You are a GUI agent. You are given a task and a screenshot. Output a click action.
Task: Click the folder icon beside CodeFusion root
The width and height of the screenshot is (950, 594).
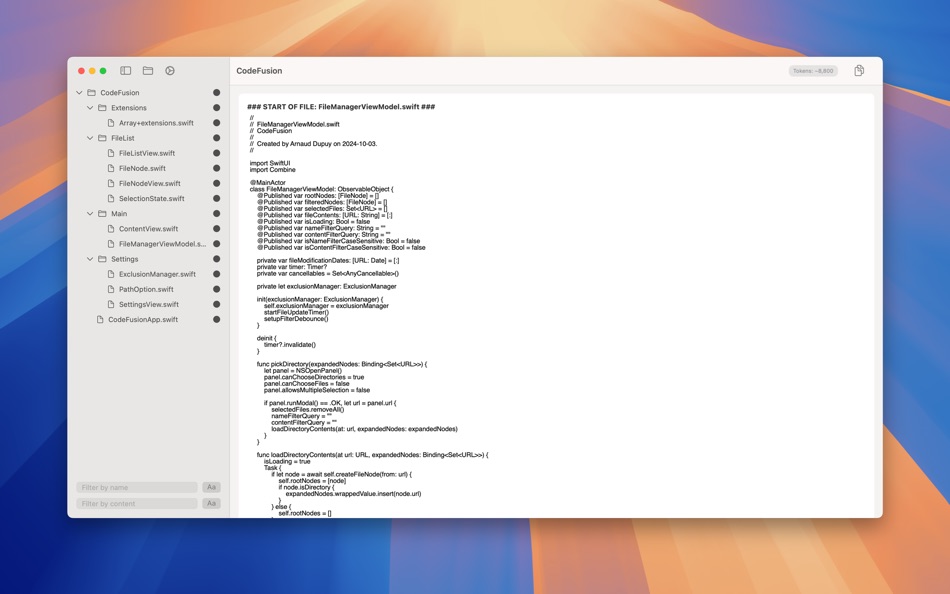(x=91, y=93)
